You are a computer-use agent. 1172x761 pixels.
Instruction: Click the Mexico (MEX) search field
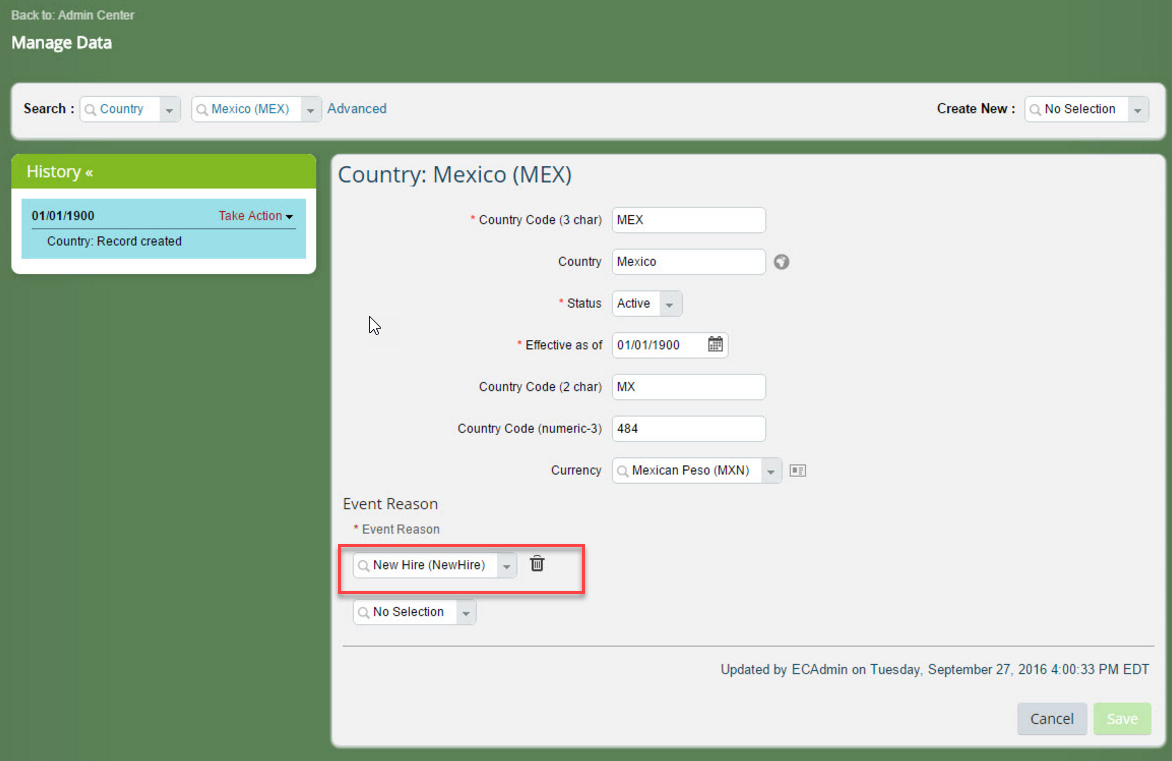tap(256, 109)
